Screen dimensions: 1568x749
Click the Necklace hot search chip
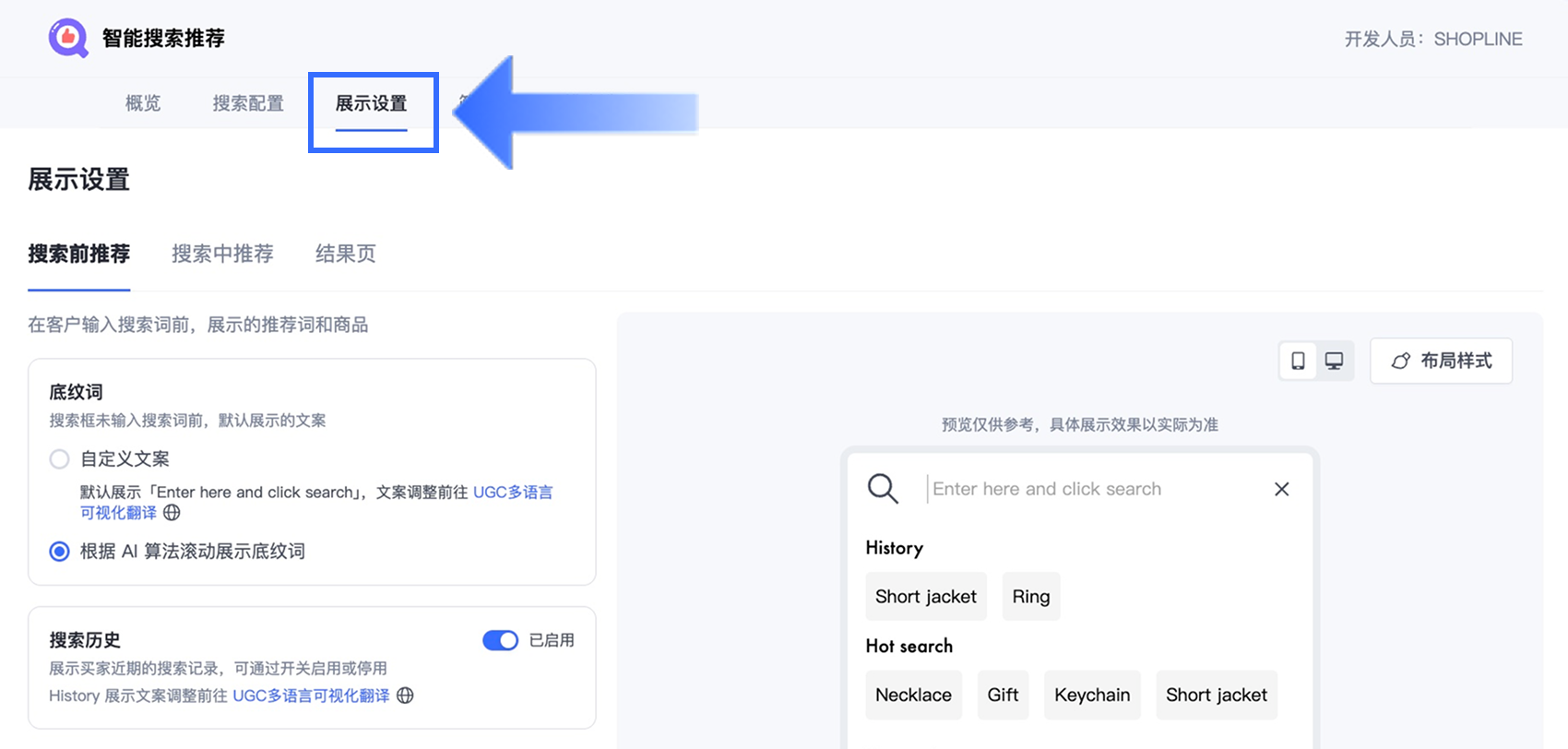[x=913, y=695]
